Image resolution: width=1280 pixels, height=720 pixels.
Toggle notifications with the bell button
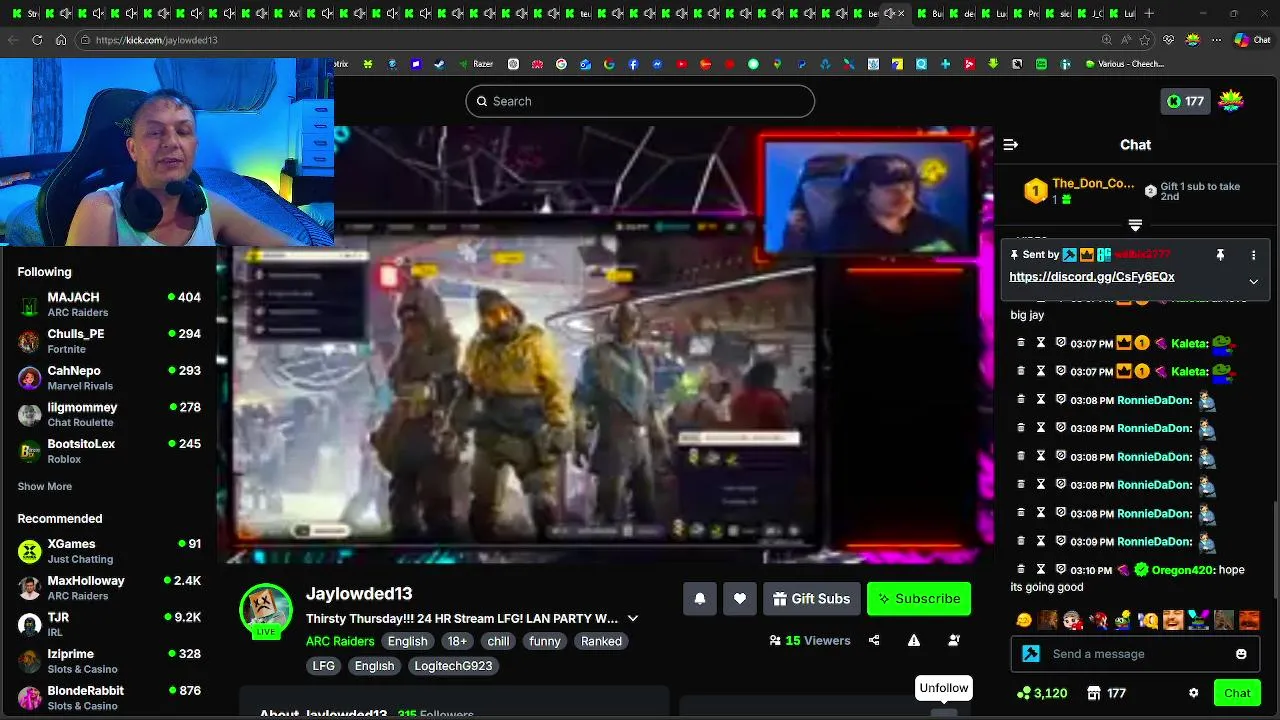point(700,598)
